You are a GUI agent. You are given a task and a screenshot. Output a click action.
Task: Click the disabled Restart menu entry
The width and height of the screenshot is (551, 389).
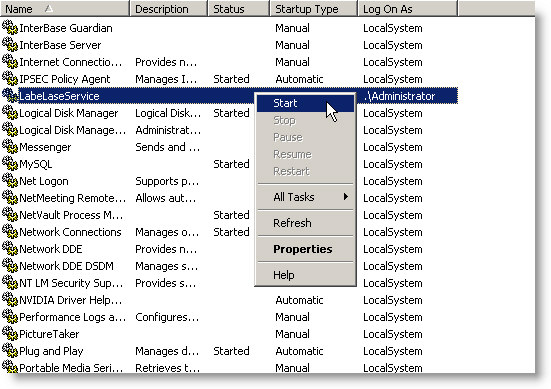tap(305, 171)
